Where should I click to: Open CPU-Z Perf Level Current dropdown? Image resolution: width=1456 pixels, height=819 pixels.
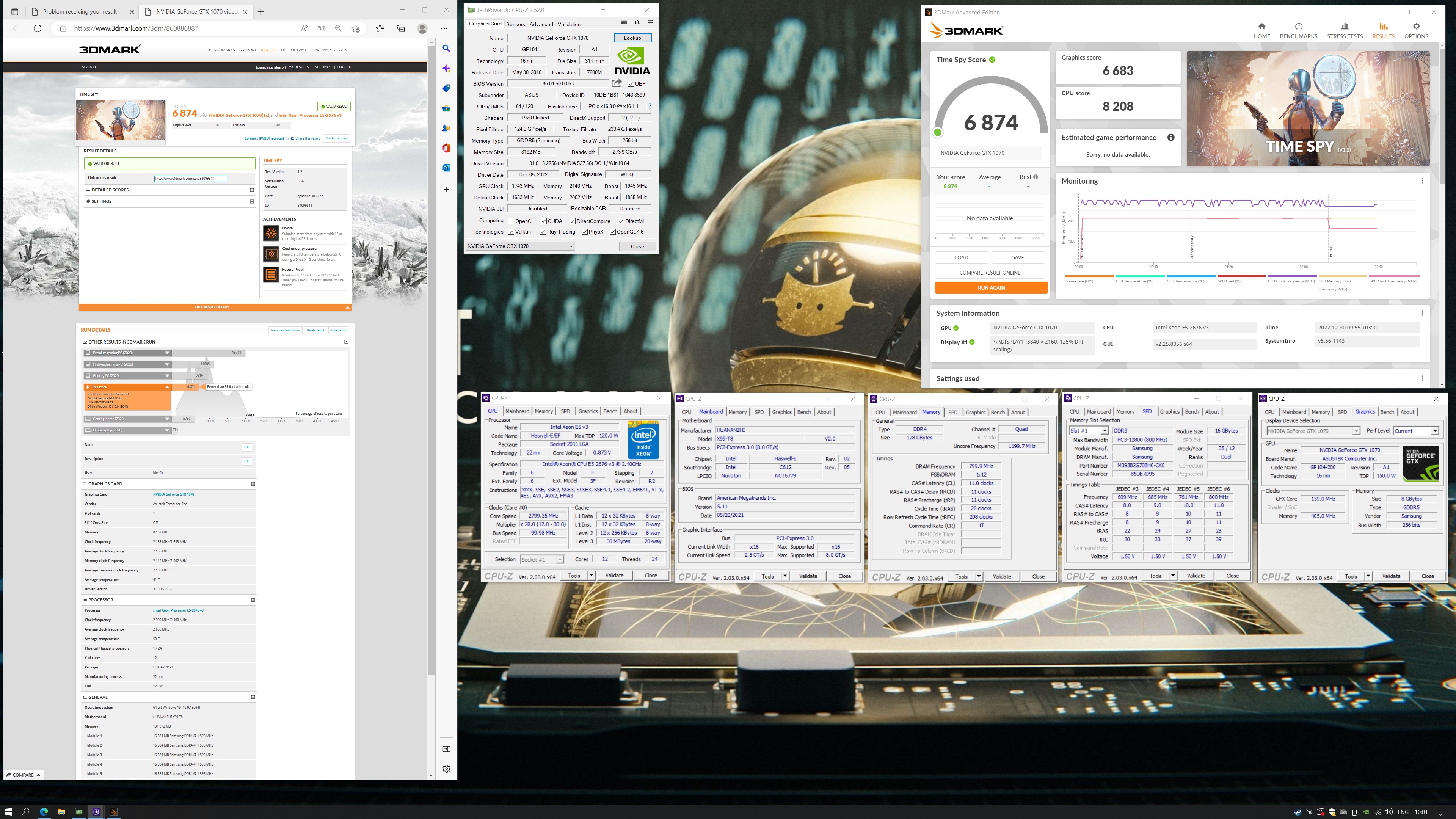click(1416, 431)
